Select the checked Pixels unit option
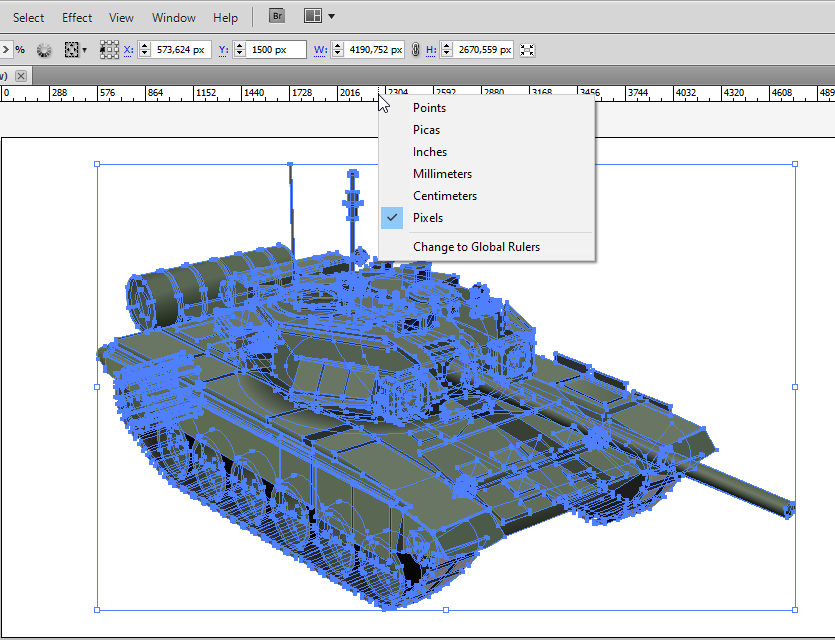 point(428,218)
